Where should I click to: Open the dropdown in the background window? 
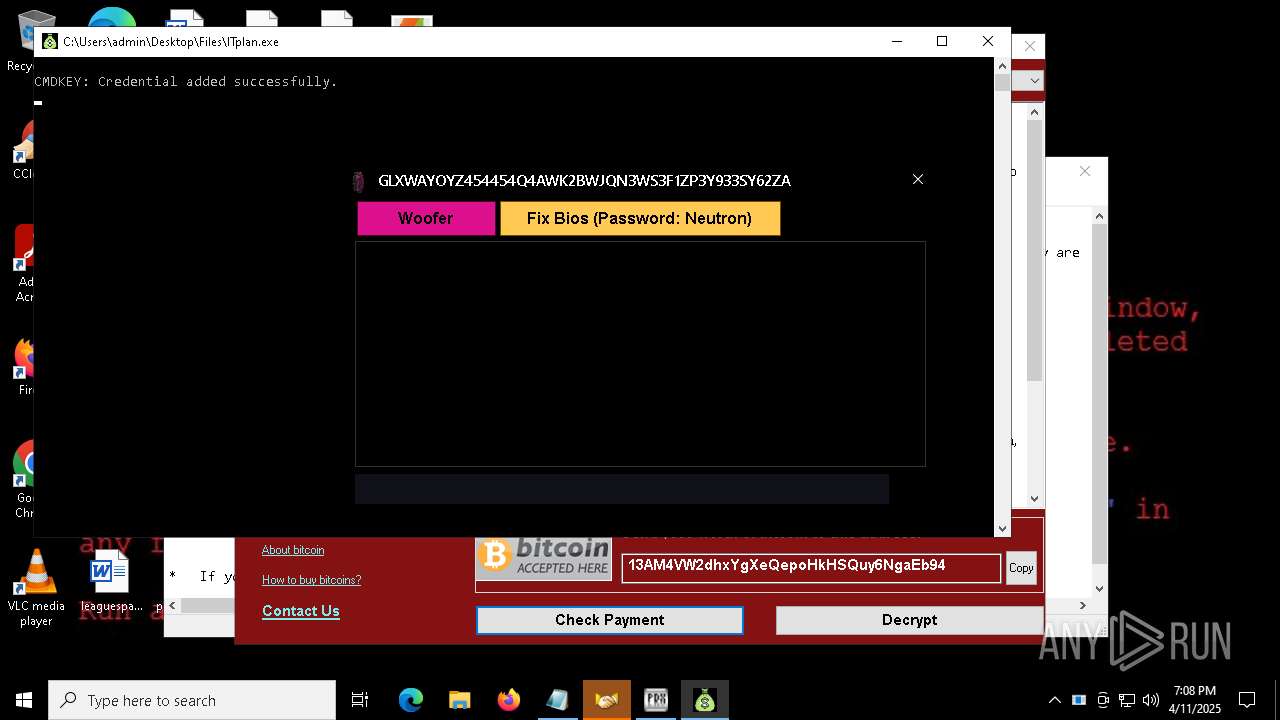1034,81
